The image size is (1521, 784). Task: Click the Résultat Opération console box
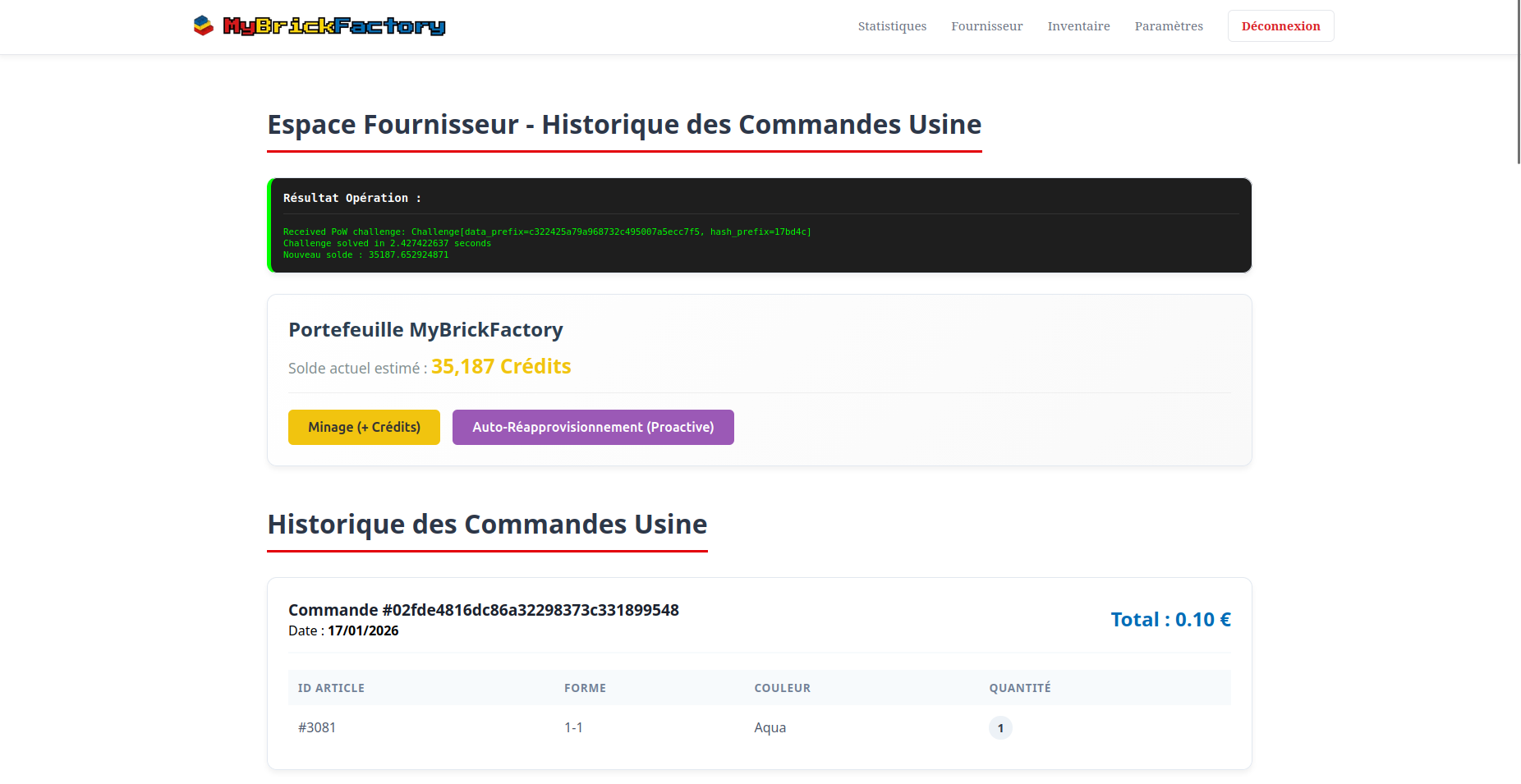pyautogui.click(x=759, y=226)
